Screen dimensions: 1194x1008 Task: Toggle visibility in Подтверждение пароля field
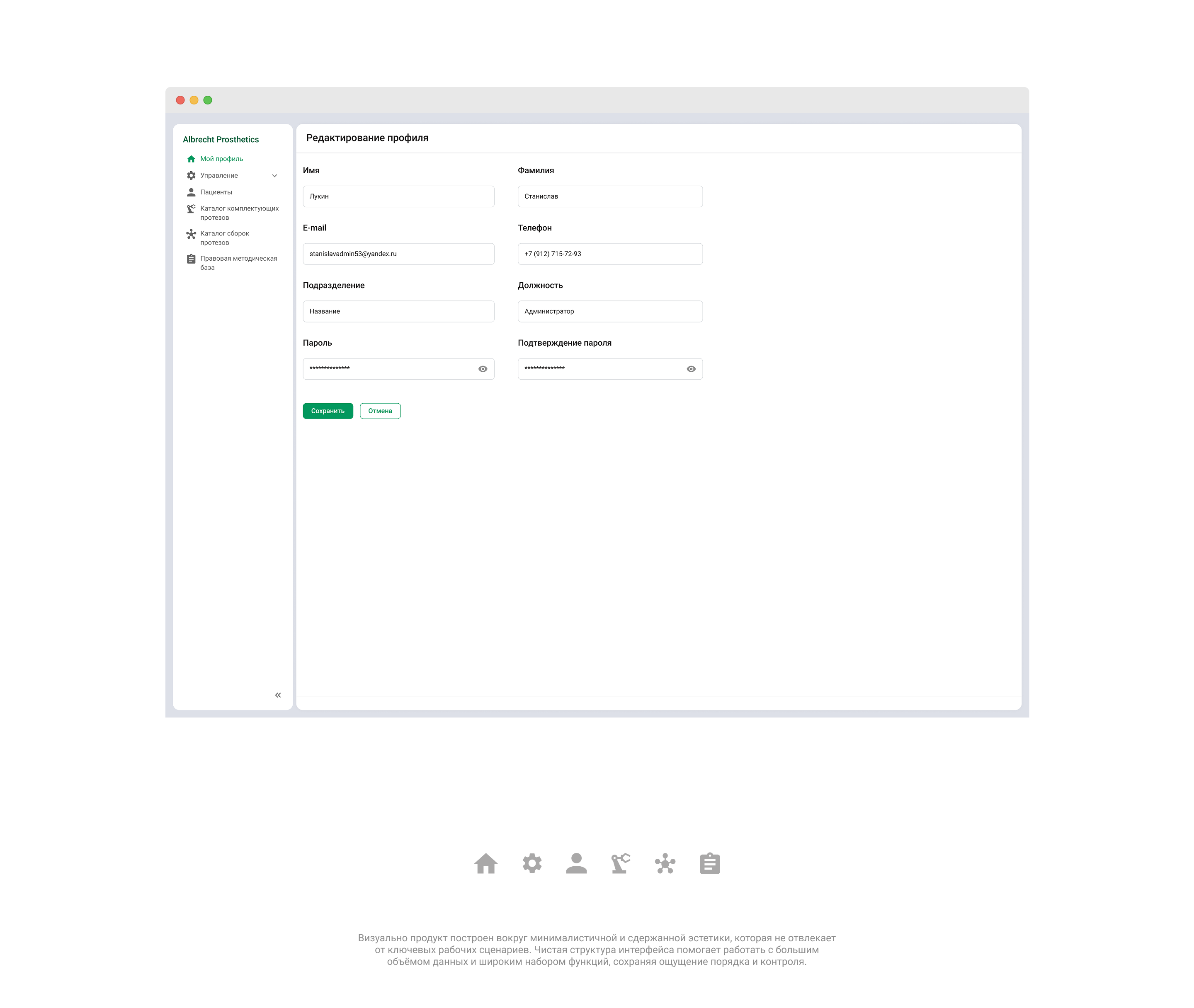point(690,369)
